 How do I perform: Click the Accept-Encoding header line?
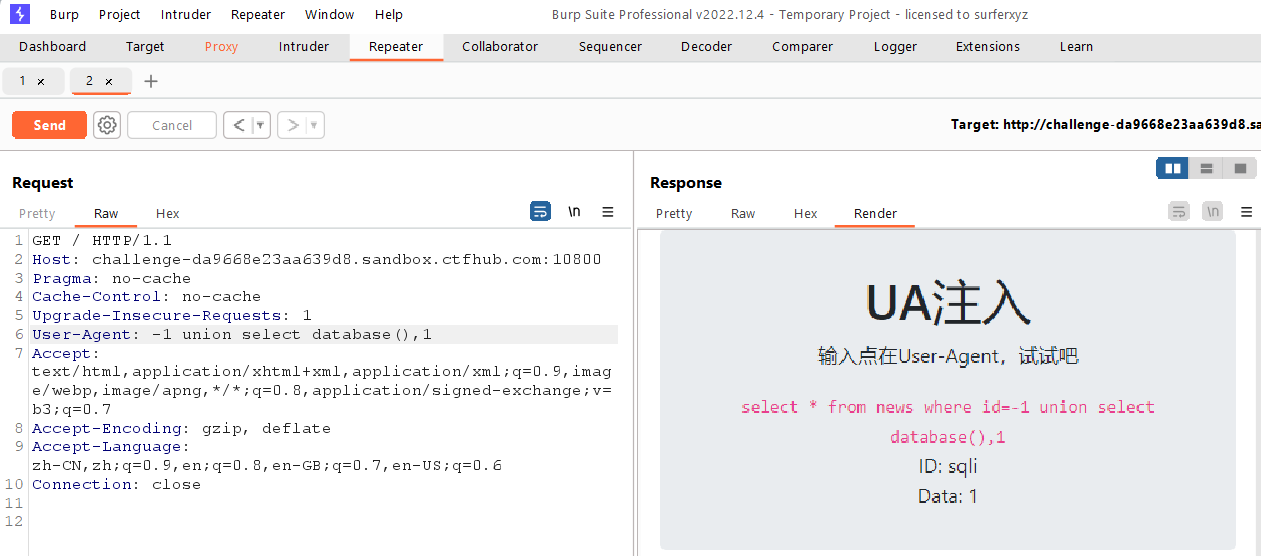[181, 428]
